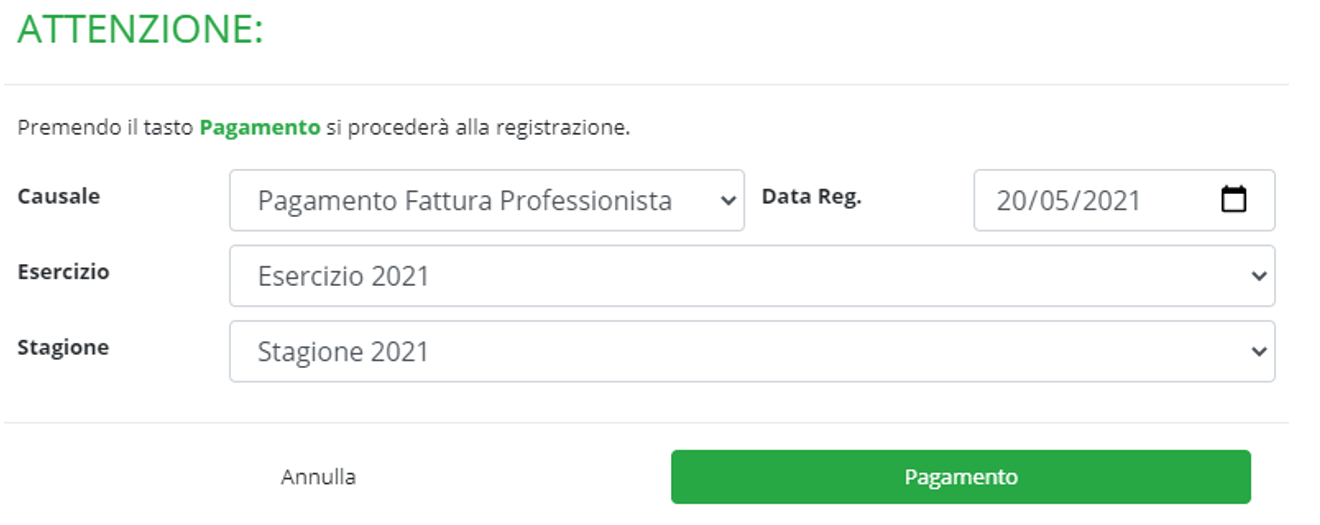This screenshot has width=1320, height=525.
Task: Click the Esercizio dropdown chevron arrow
Action: [x=1258, y=276]
